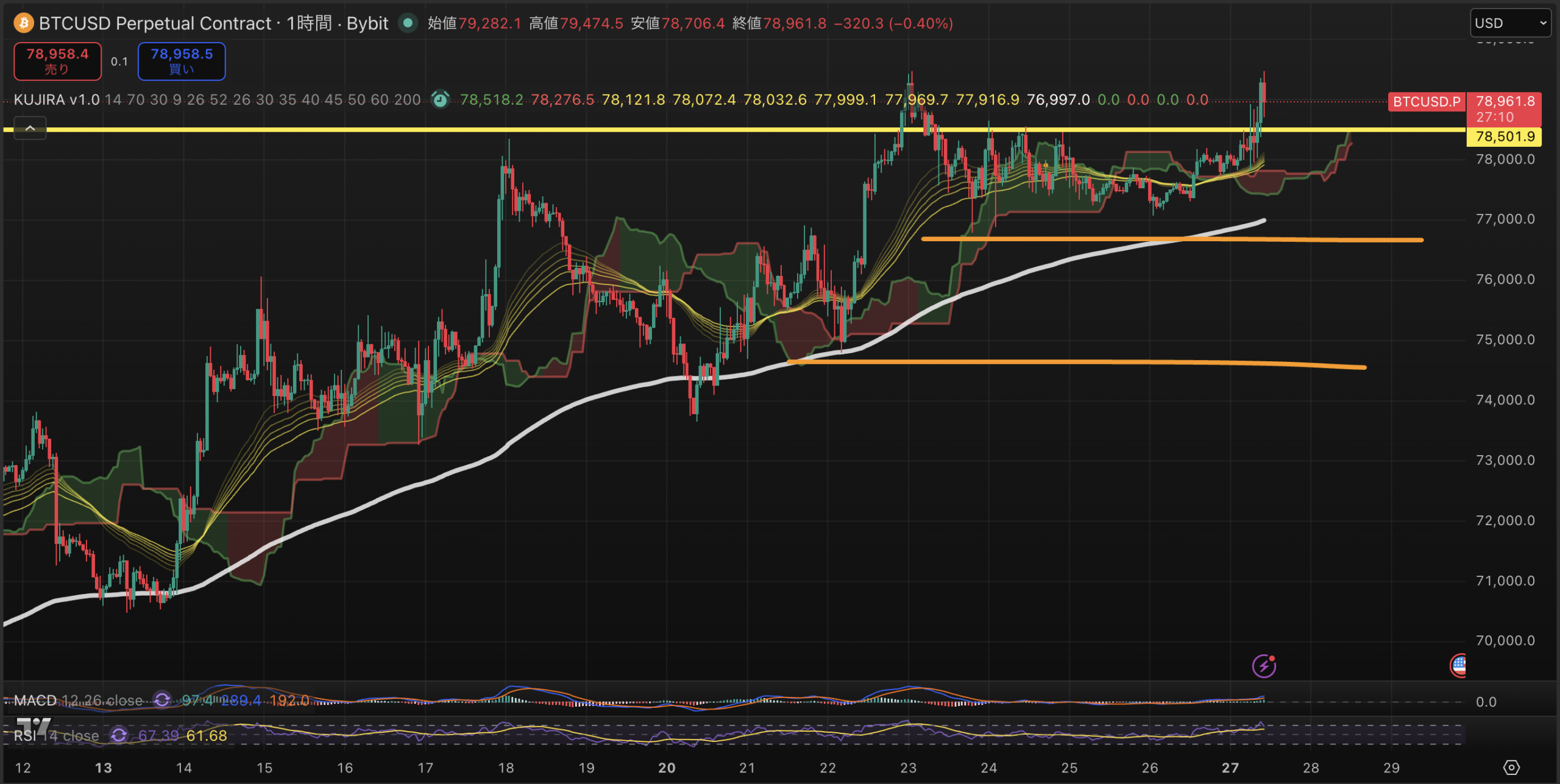Select the KUJIRA v1.0 indicator label
Screen dimensions: 1560x784
[x=57, y=99]
